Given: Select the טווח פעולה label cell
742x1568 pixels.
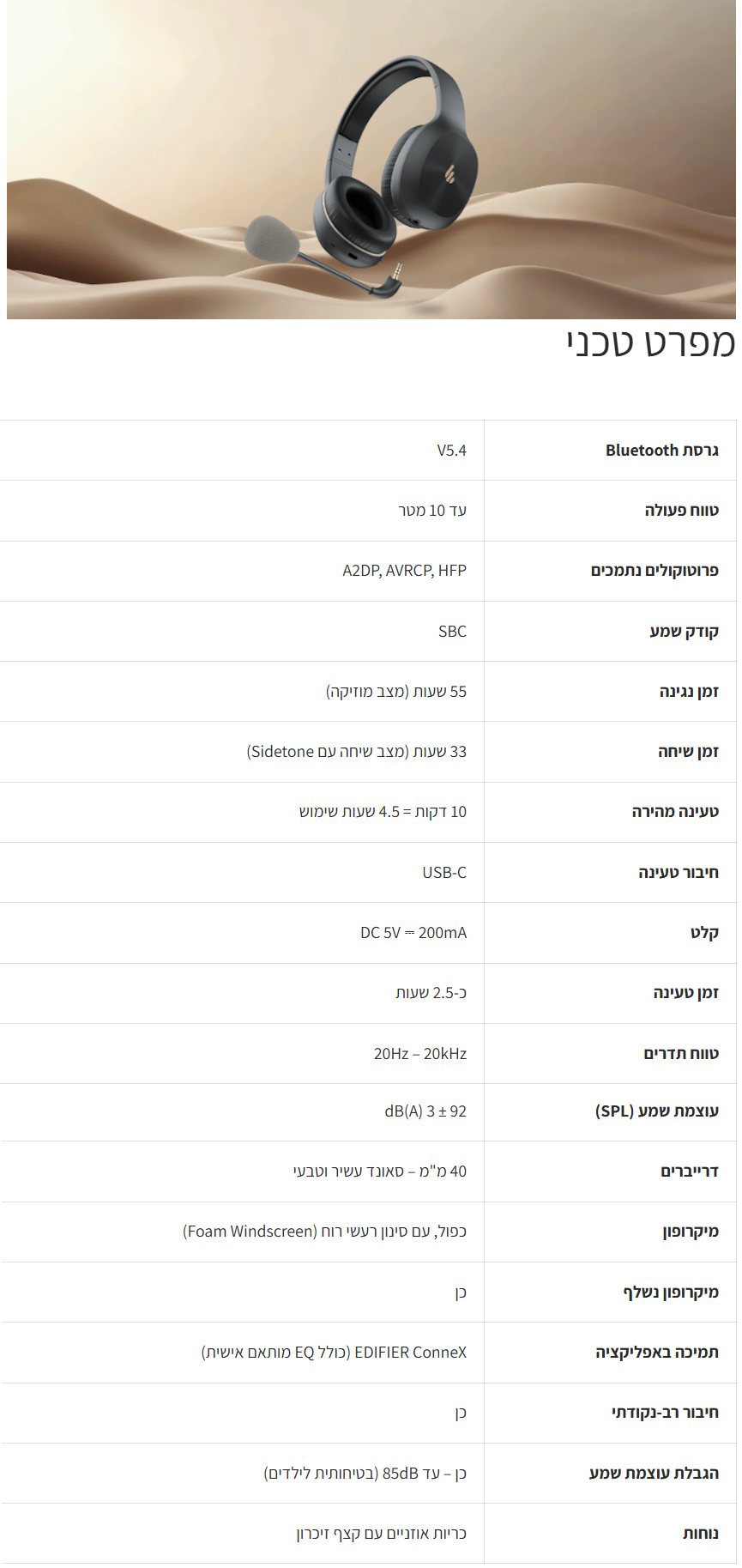Looking at the screenshot, I should pyautogui.click(x=681, y=511).
